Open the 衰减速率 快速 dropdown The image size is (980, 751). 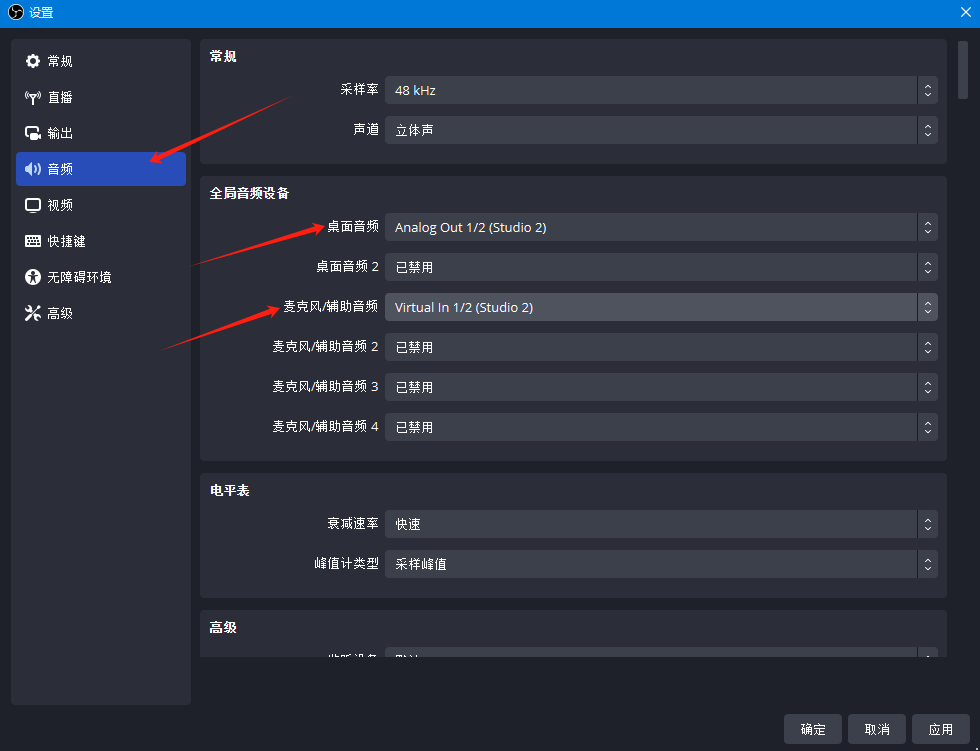pos(661,524)
